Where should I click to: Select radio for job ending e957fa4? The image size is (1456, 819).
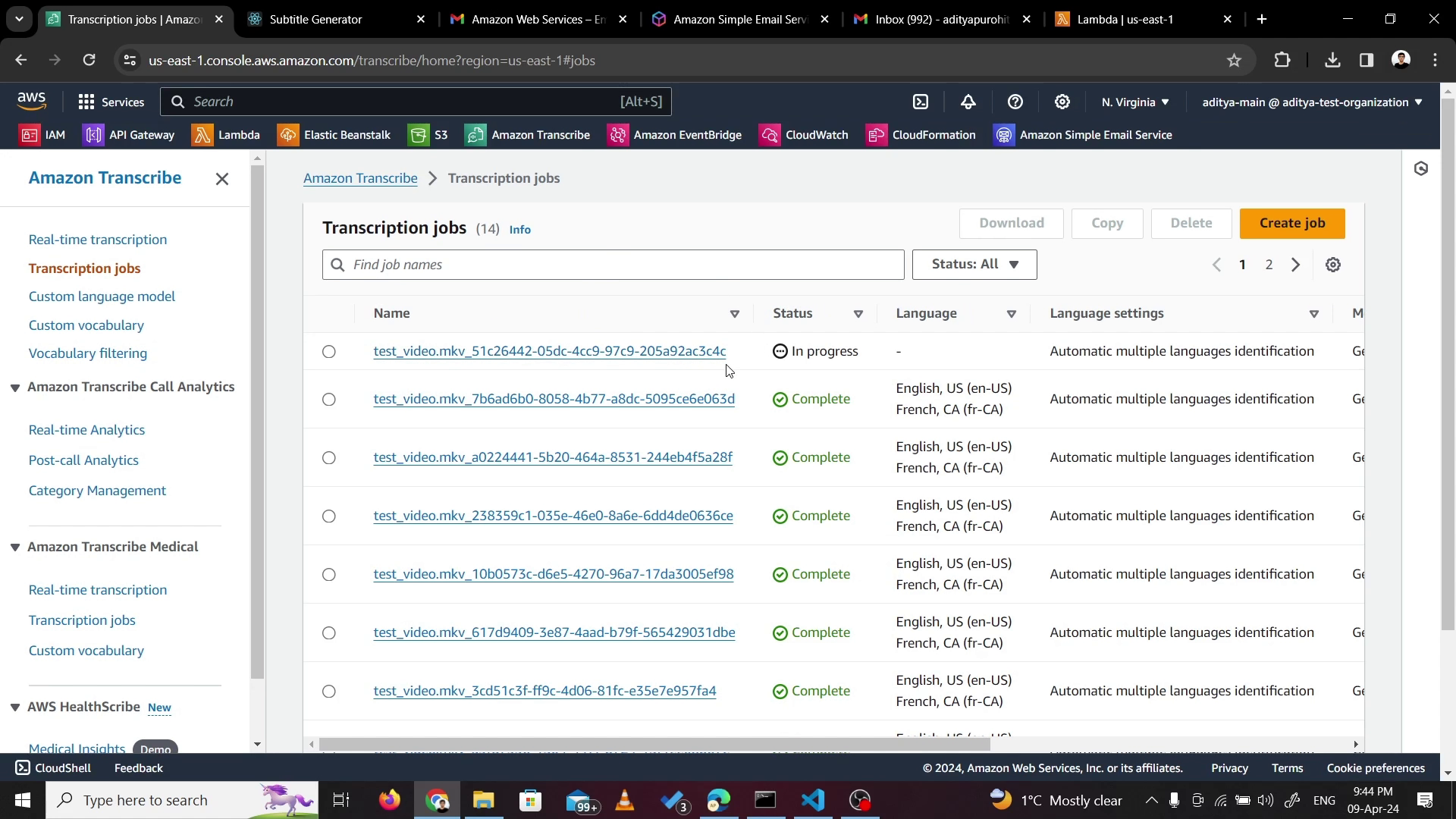point(328,692)
